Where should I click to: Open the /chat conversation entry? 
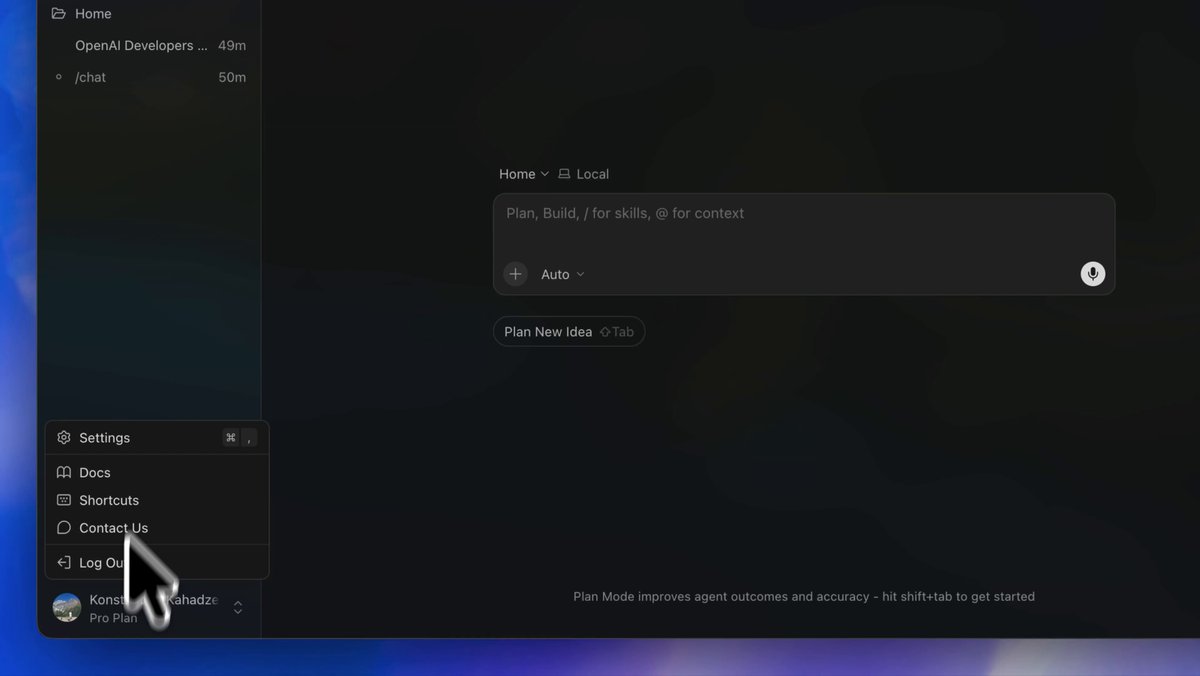coord(149,77)
